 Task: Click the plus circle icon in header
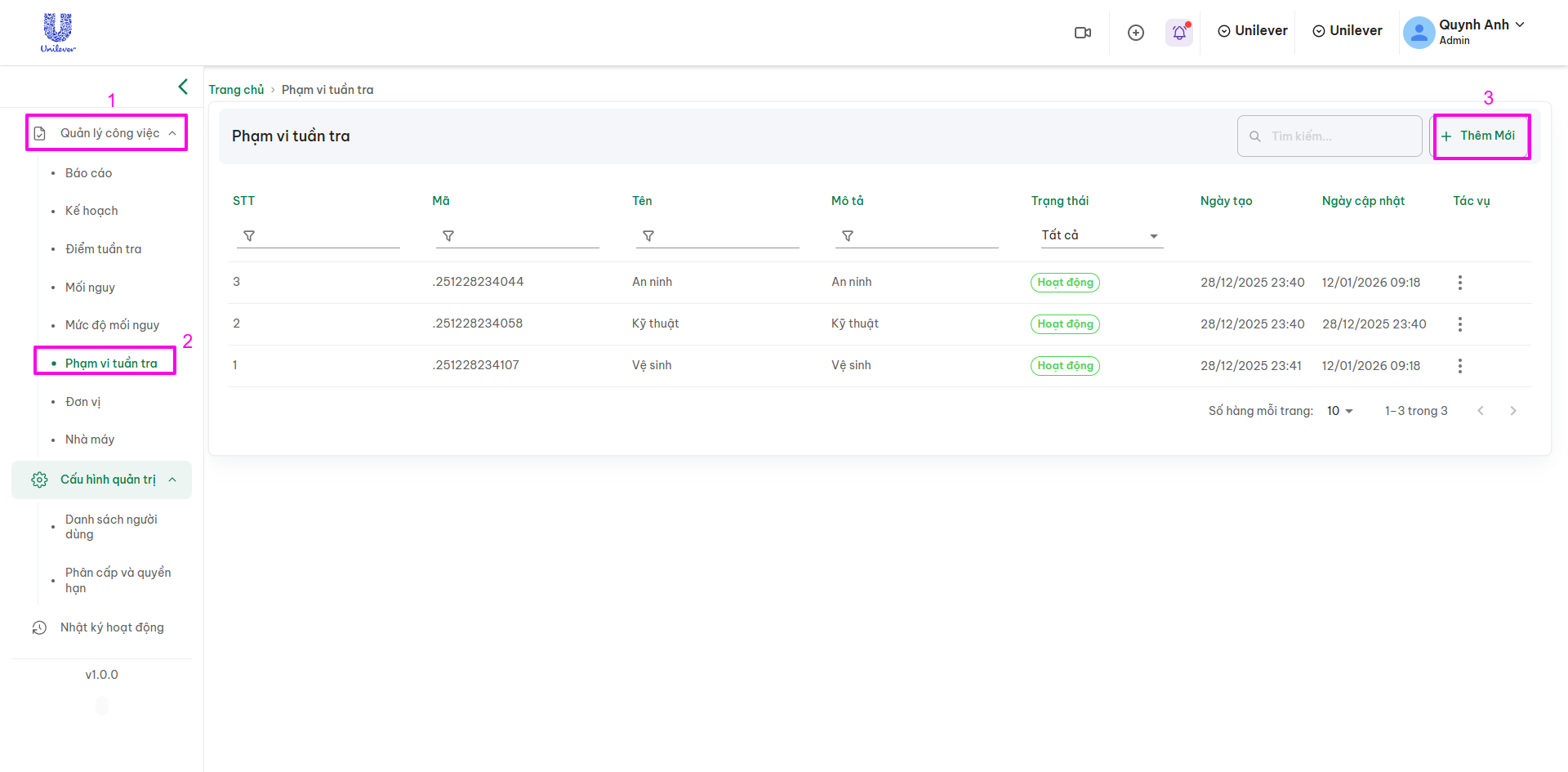pos(1135,33)
